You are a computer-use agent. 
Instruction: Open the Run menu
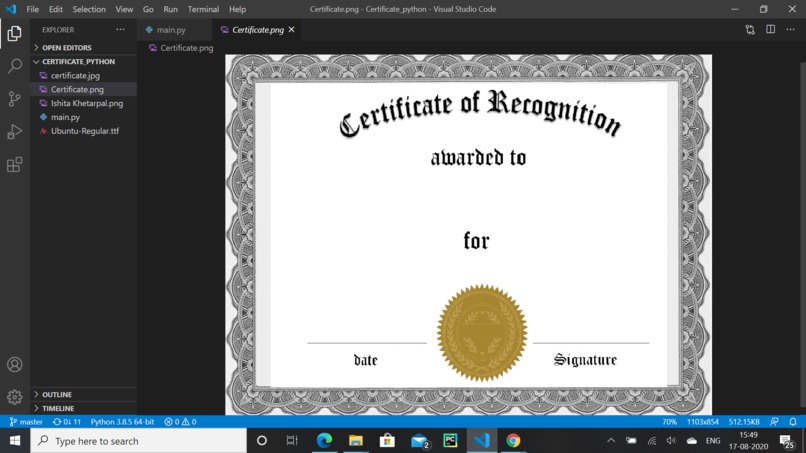click(170, 9)
